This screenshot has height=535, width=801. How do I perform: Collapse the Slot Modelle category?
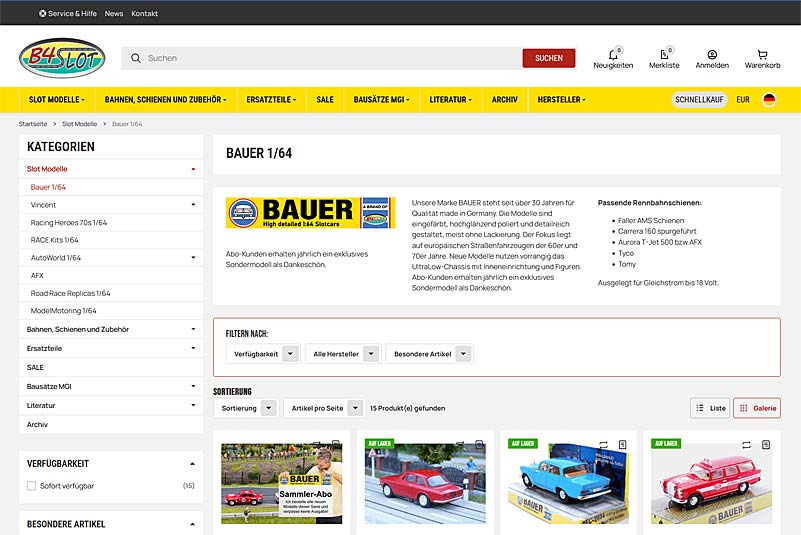click(193, 169)
